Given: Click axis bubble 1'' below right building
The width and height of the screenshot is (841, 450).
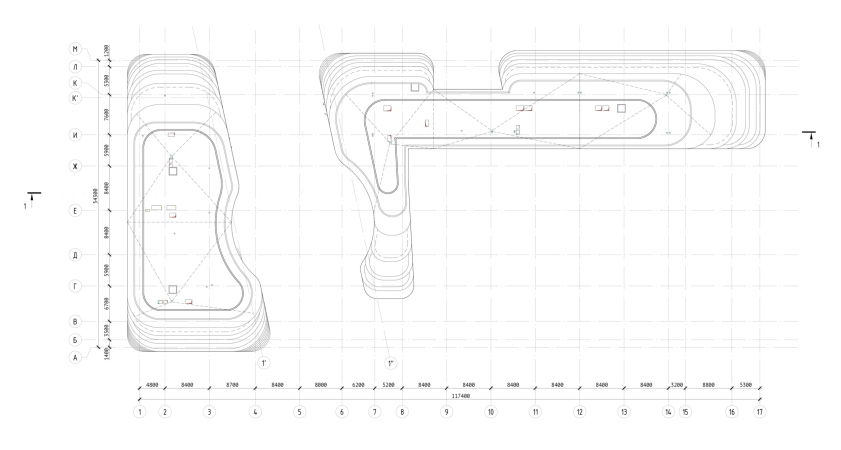Looking at the screenshot, I should click(x=392, y=363).
